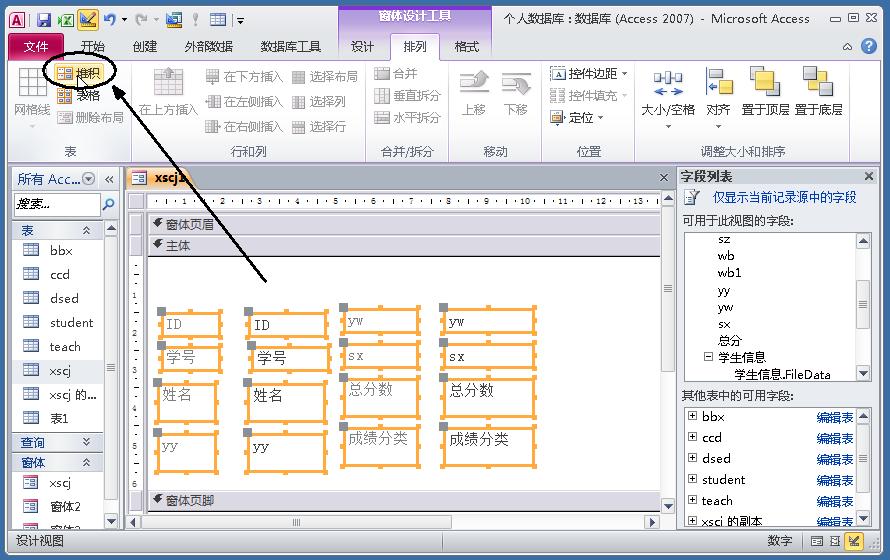The height and width of the screenshot is (560, 890).
Task: Open the 文件 (File) tab
Action: pyautogui.click(x=36, y=46)
